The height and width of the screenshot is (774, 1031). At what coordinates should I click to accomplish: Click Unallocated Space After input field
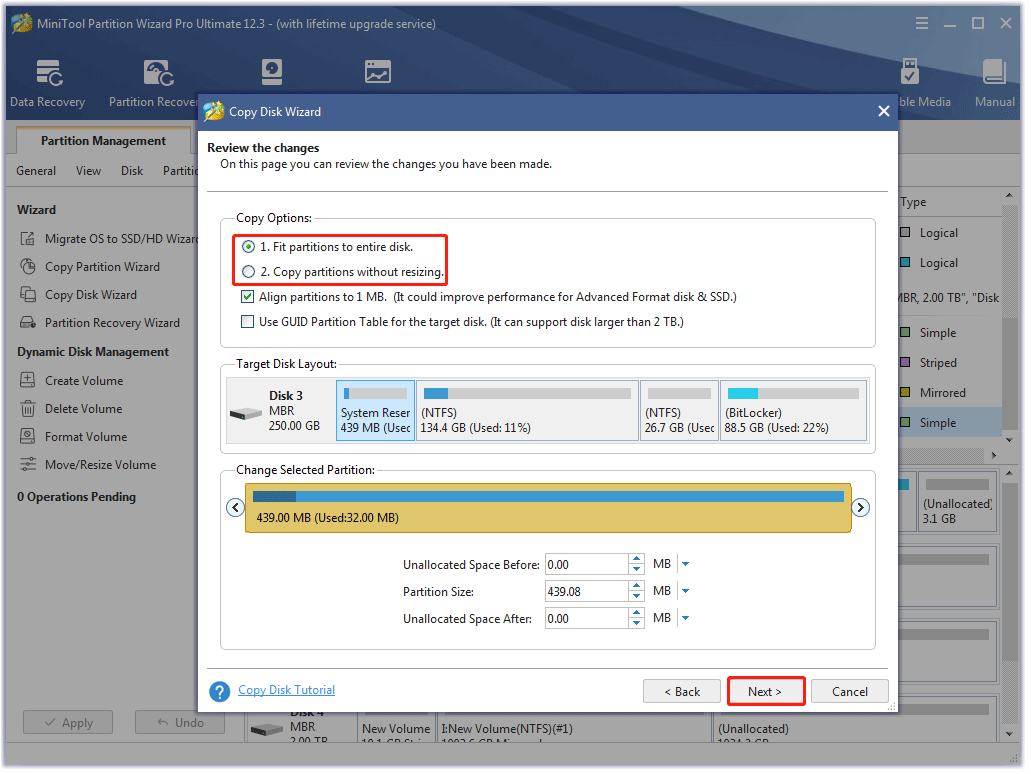pos(586,618)
